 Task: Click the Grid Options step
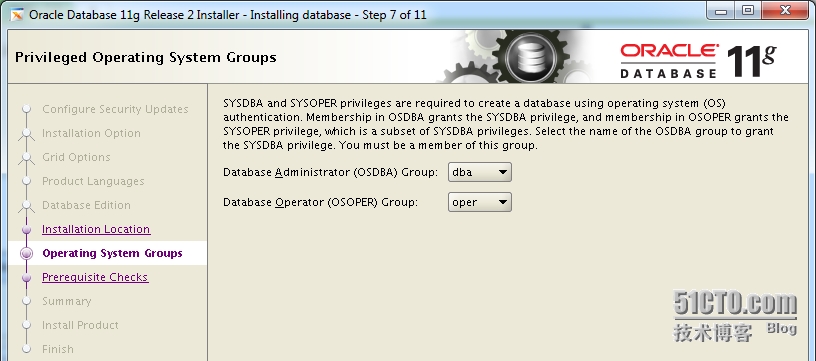coord(76,157)
